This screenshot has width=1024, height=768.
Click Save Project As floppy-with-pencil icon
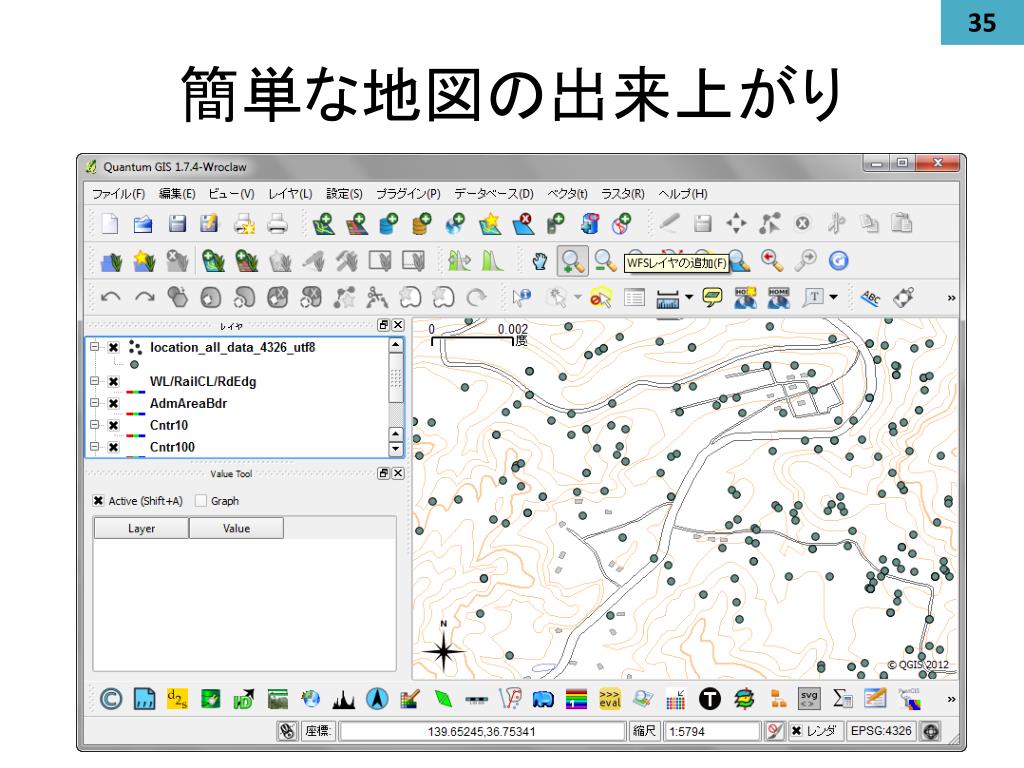click(x=210, y=224)
